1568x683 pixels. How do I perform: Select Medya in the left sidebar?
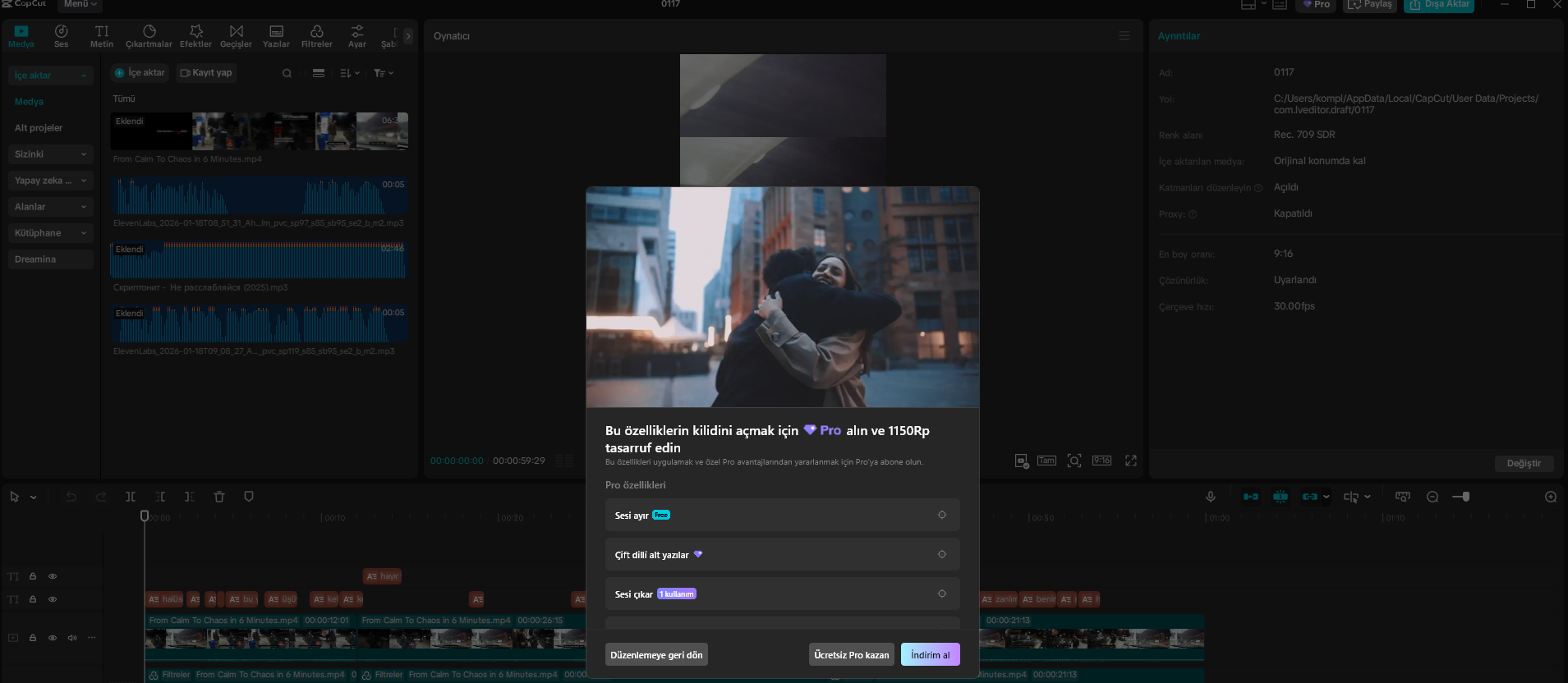(30, 102)
